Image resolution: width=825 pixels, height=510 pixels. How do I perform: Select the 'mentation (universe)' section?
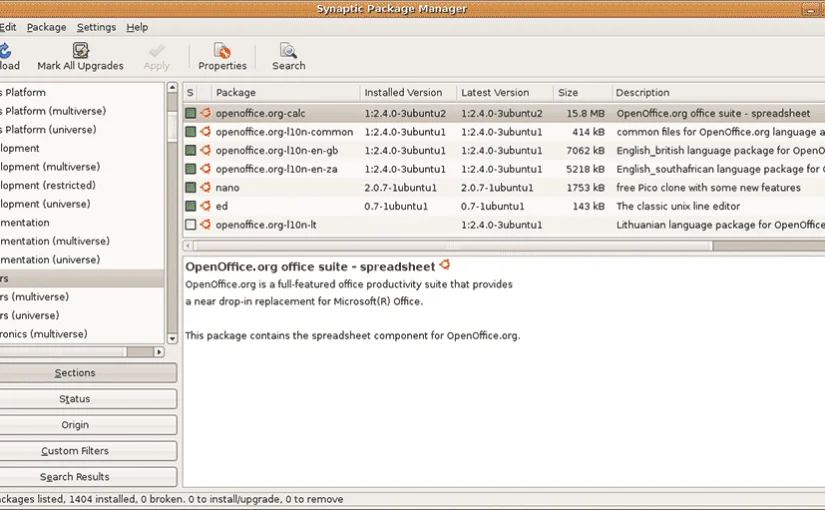click(50, 259)
